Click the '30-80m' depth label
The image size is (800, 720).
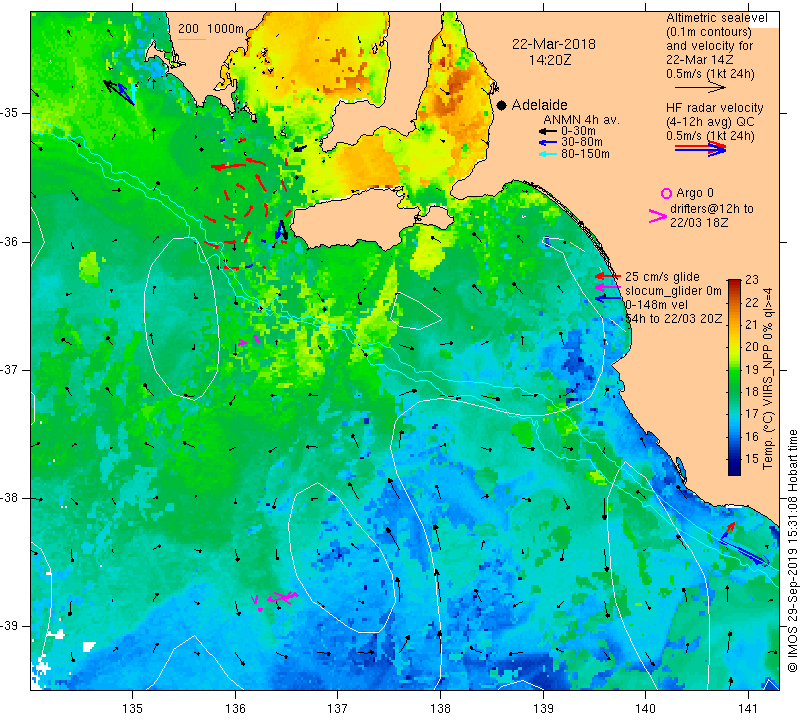coord(581,142)
